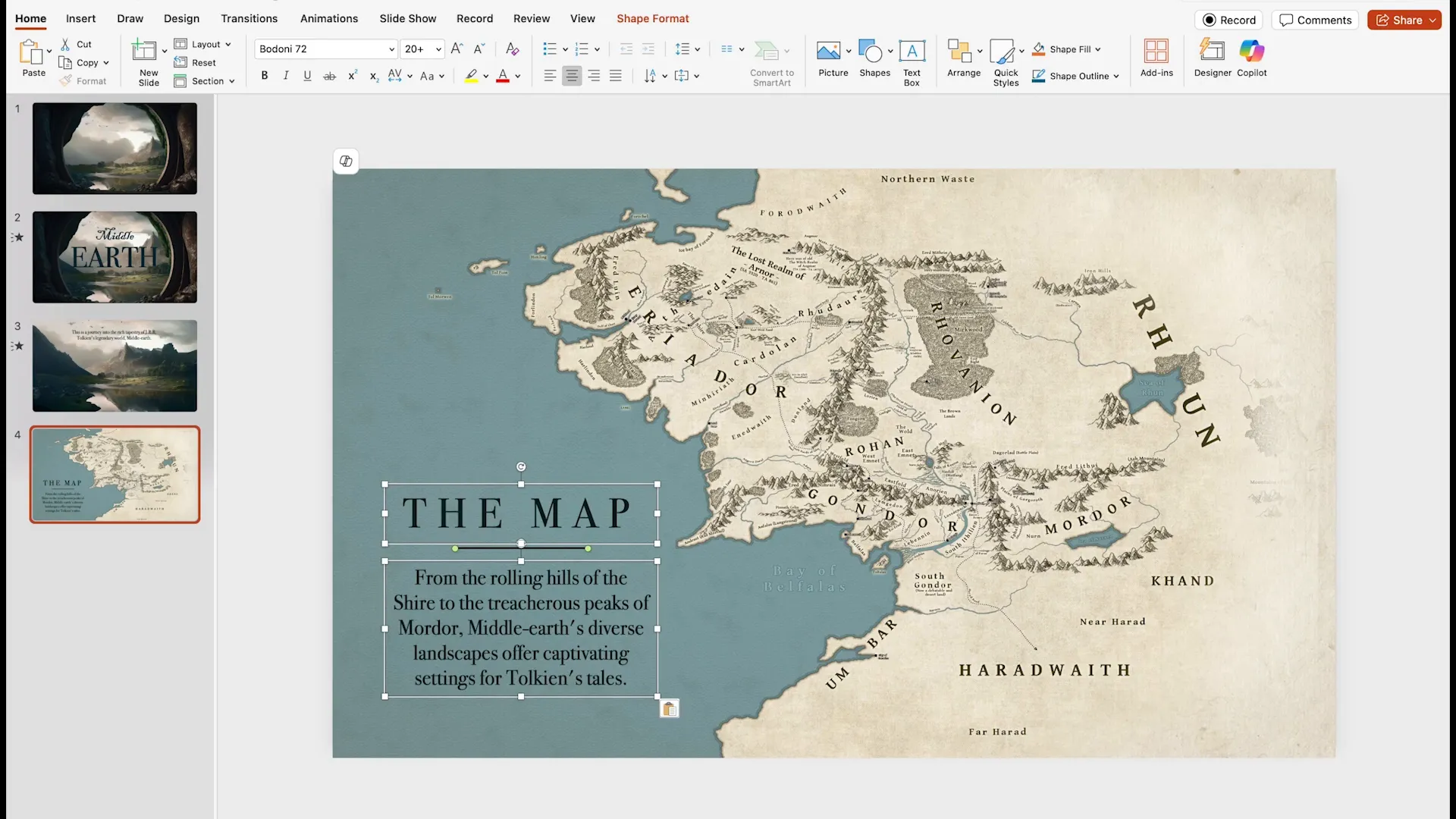Expand the bullet list options arrow

pos(565,49)
